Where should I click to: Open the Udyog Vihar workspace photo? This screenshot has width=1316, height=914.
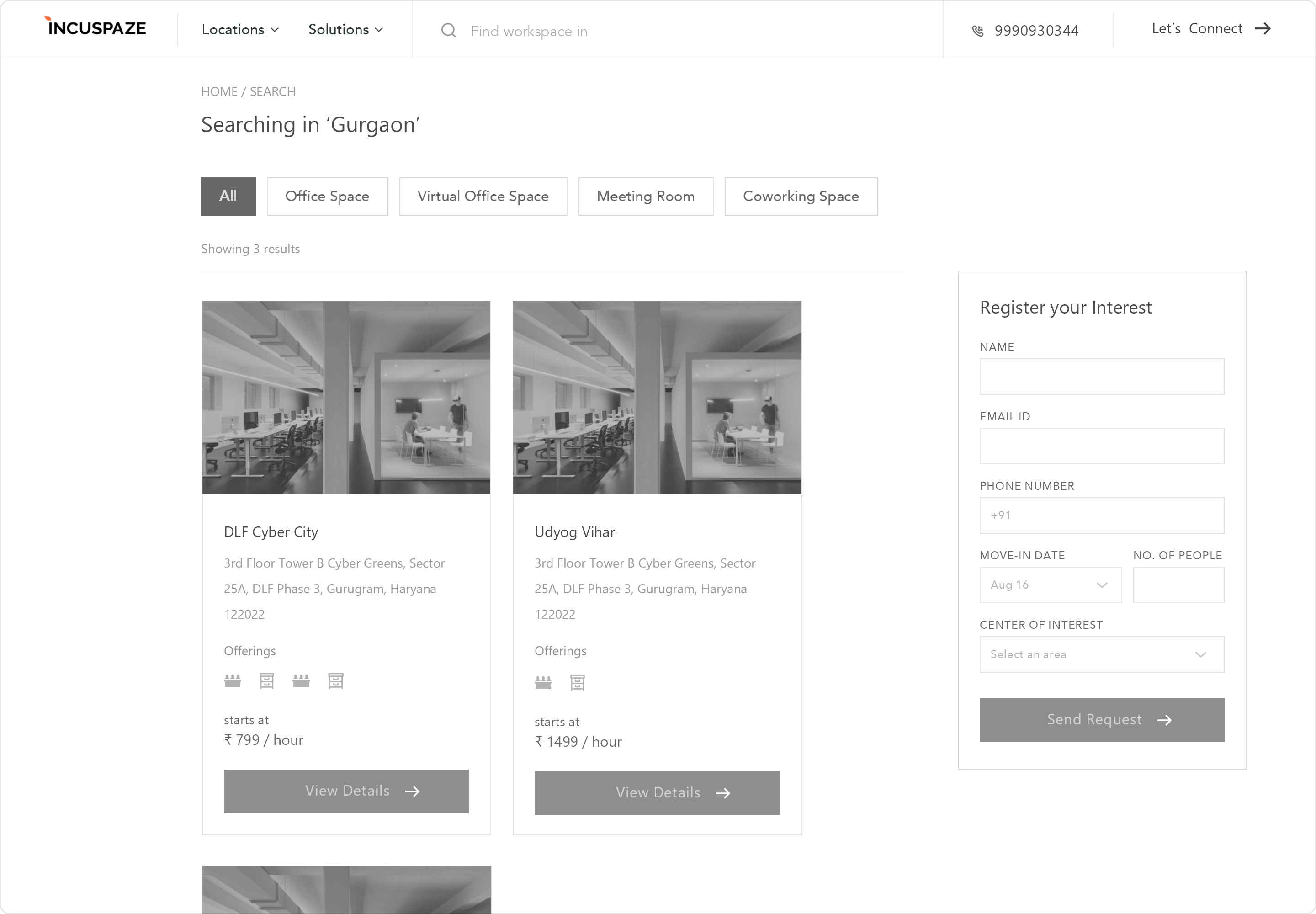point(656,398)
